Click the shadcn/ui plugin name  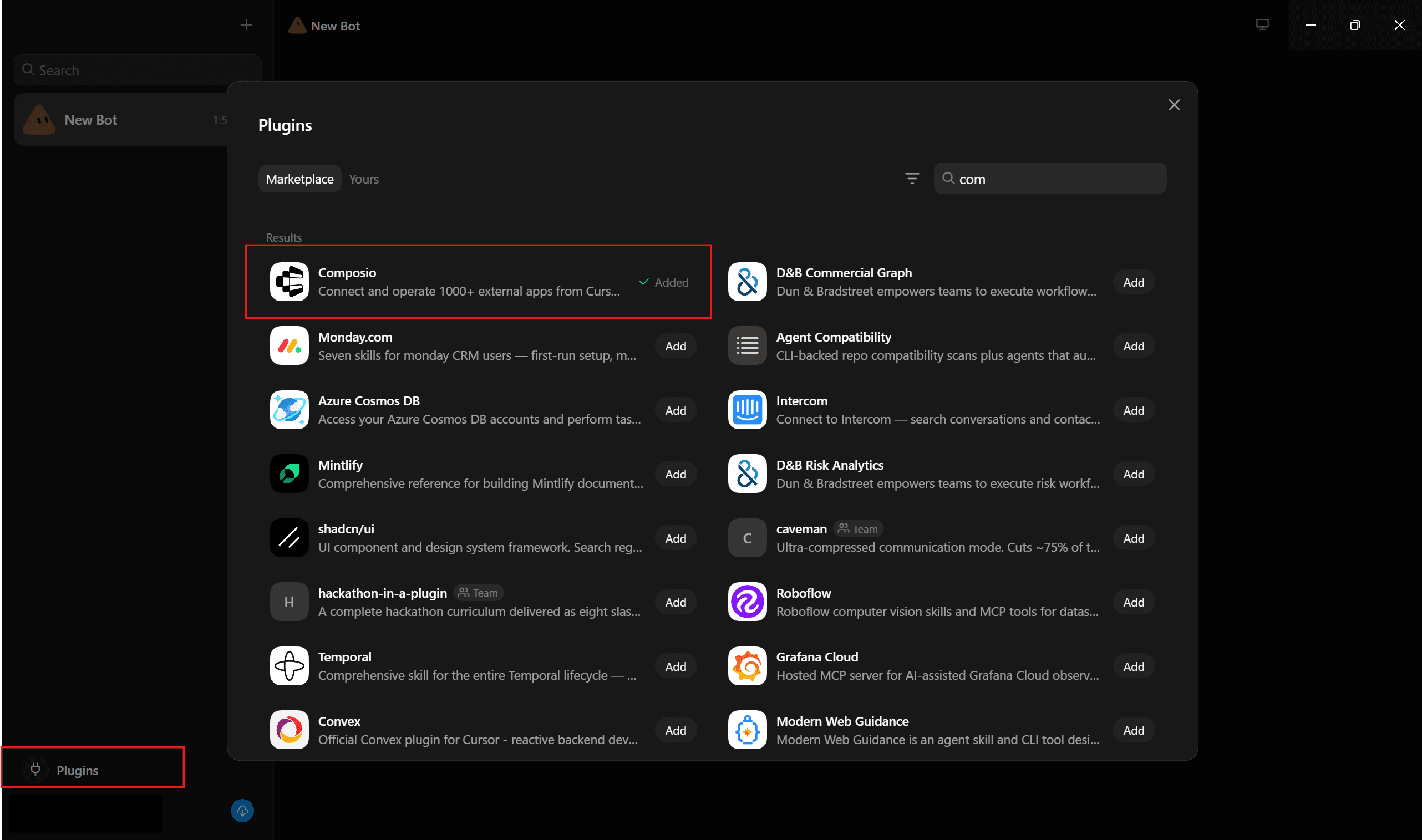coord(346,530)
